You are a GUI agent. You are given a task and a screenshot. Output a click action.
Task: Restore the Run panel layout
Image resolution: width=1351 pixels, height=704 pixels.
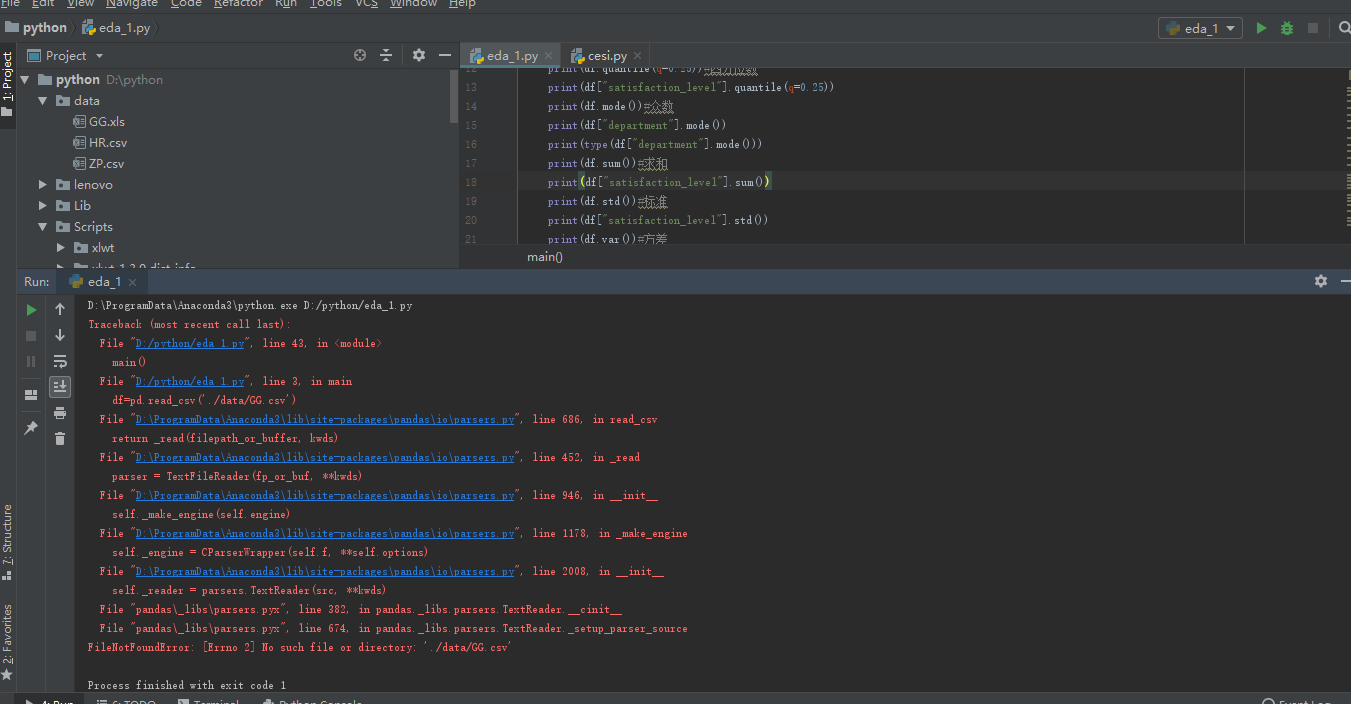(31, 395)
